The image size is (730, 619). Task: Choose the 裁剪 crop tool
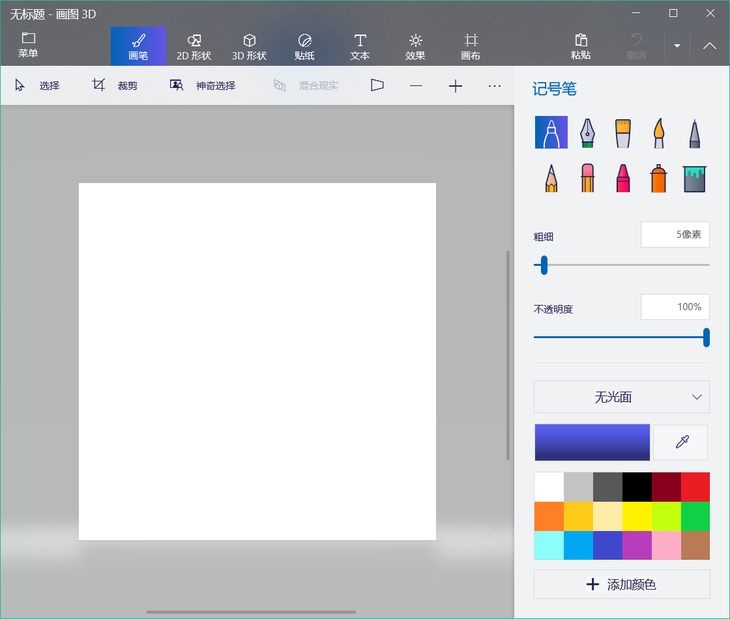[115, 86]
